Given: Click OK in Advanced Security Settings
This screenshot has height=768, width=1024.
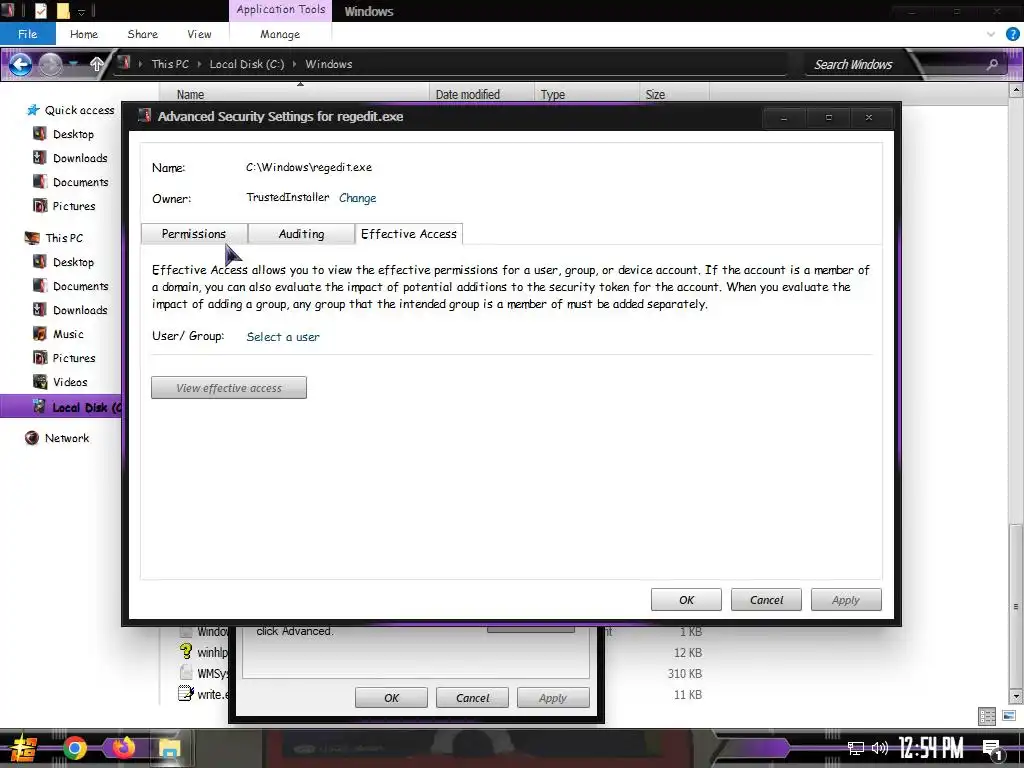Looking at the screenshot, I should point(686,600).
